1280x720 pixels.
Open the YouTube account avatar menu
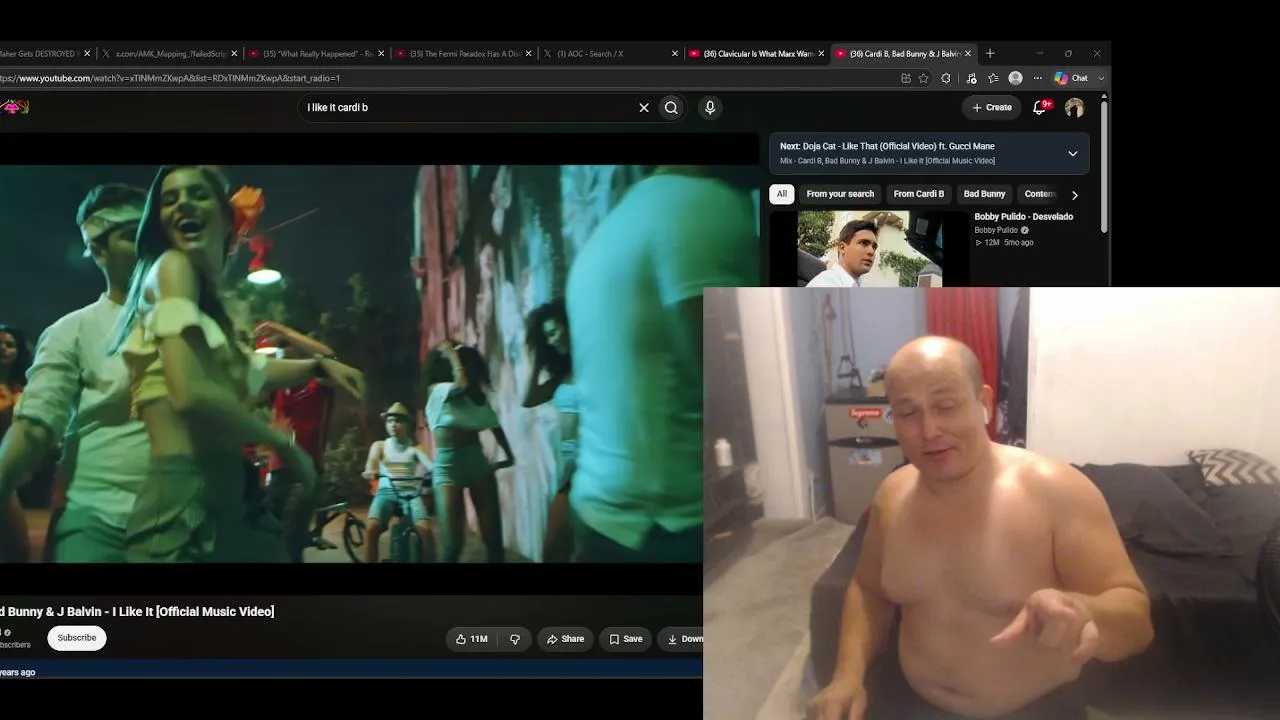click(x=1074, y=108)
